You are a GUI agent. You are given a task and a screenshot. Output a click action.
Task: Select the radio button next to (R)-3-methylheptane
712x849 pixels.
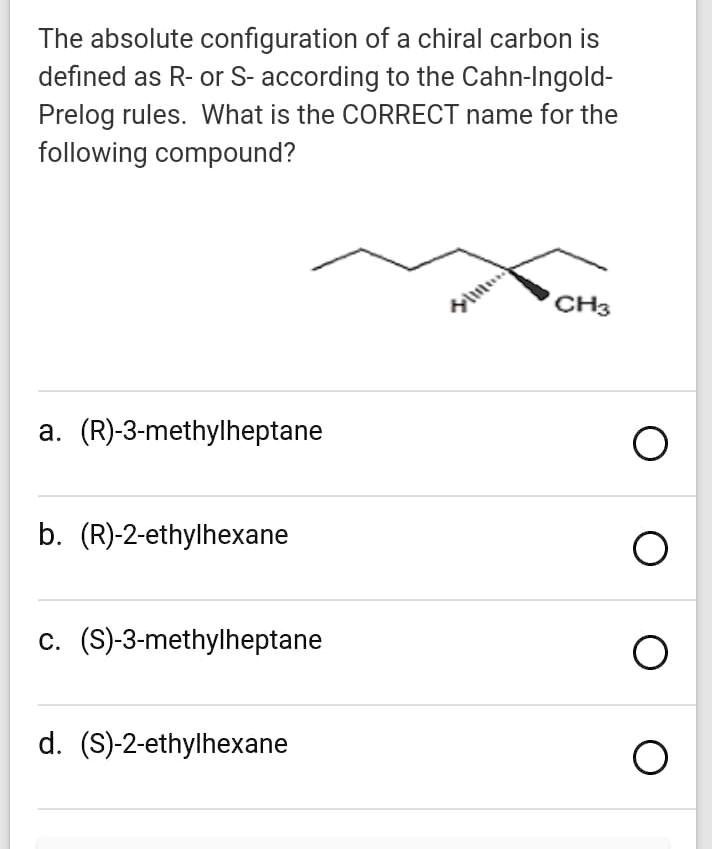(651, 442)
